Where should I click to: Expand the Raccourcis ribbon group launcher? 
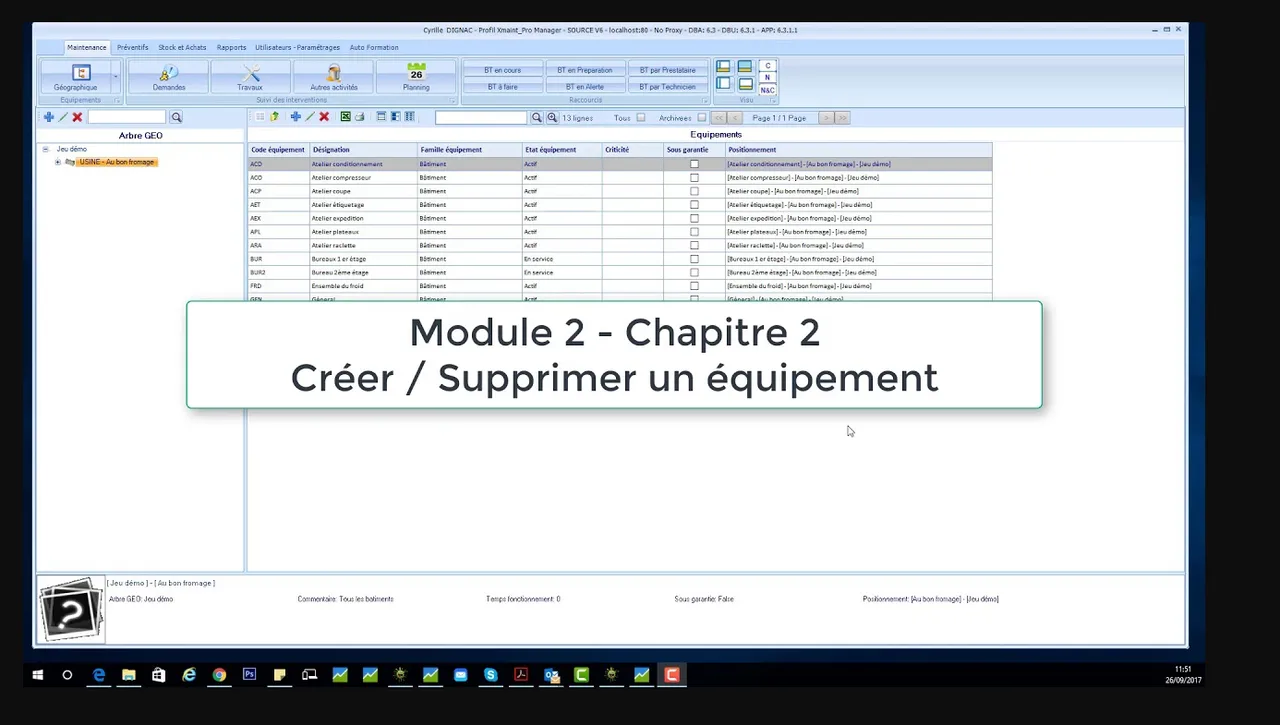pos(706,100)
